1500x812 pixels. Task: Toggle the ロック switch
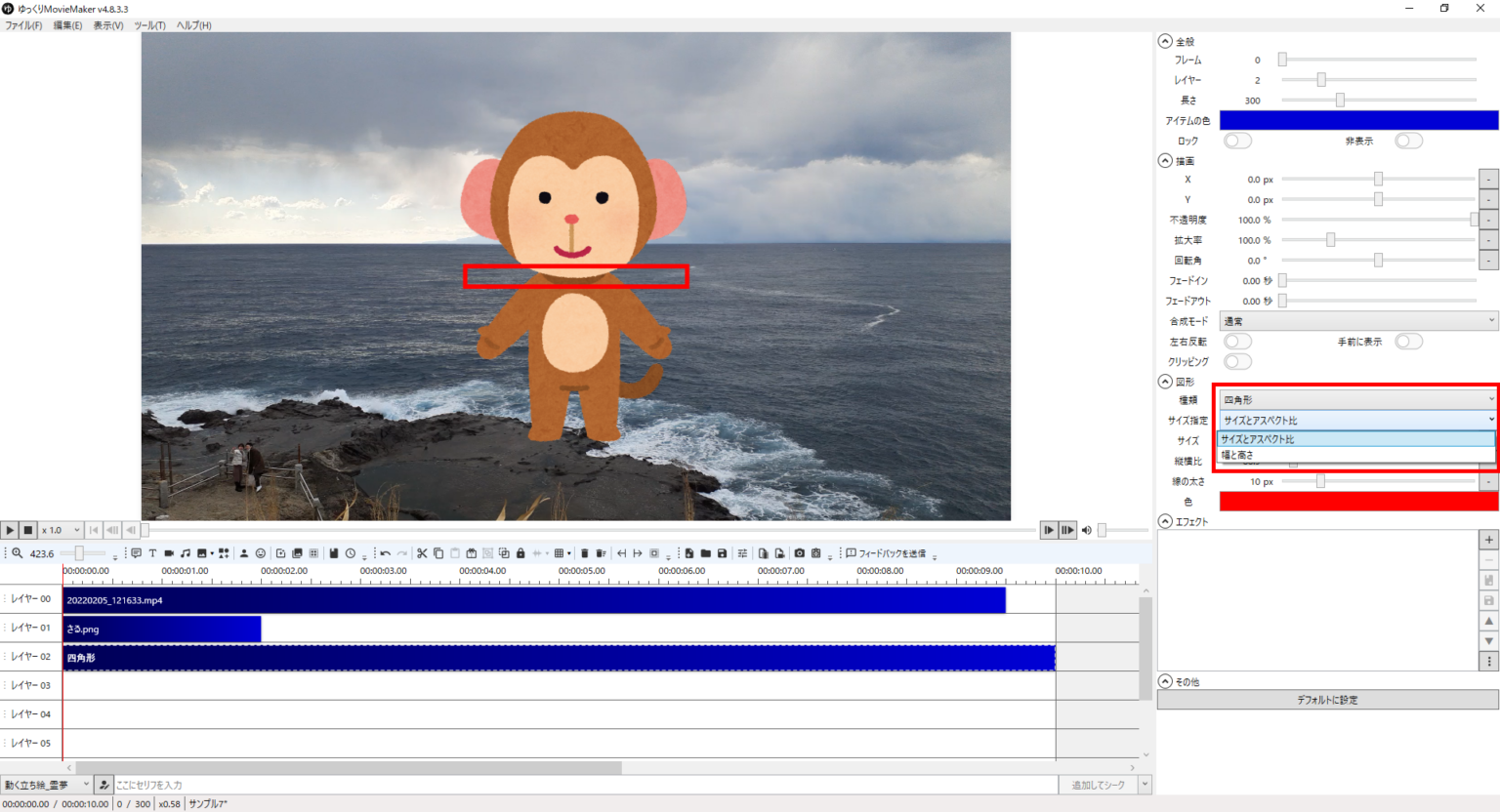(1237, 141)
